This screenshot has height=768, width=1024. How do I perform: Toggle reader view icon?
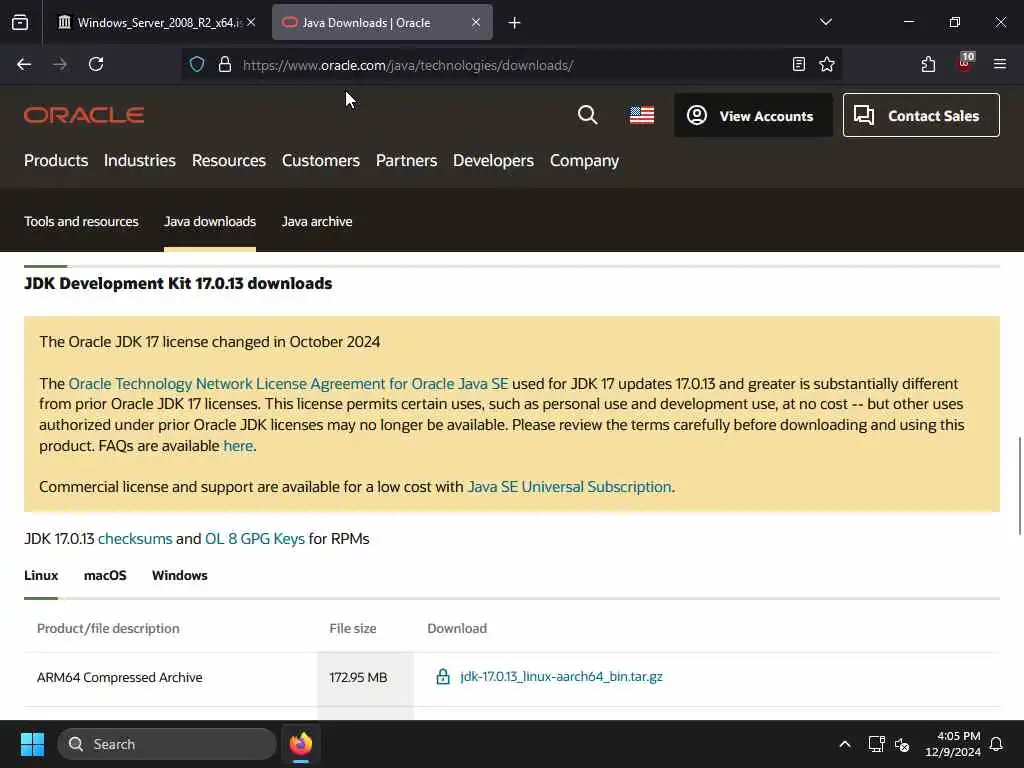click(799, 64)
